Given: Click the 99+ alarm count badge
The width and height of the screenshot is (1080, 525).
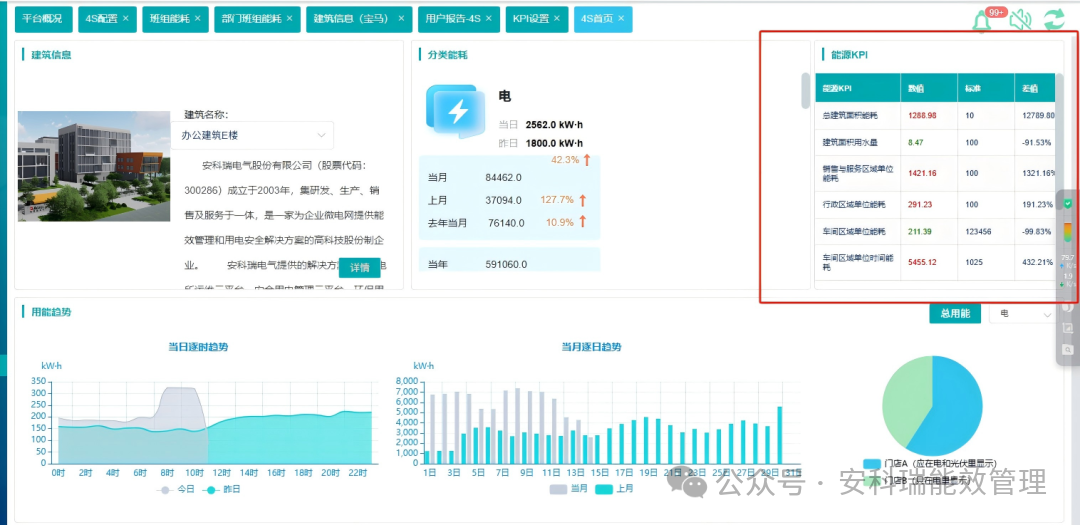Looking at the screenshot, I should pyautogui.click(x=995, y=12).
